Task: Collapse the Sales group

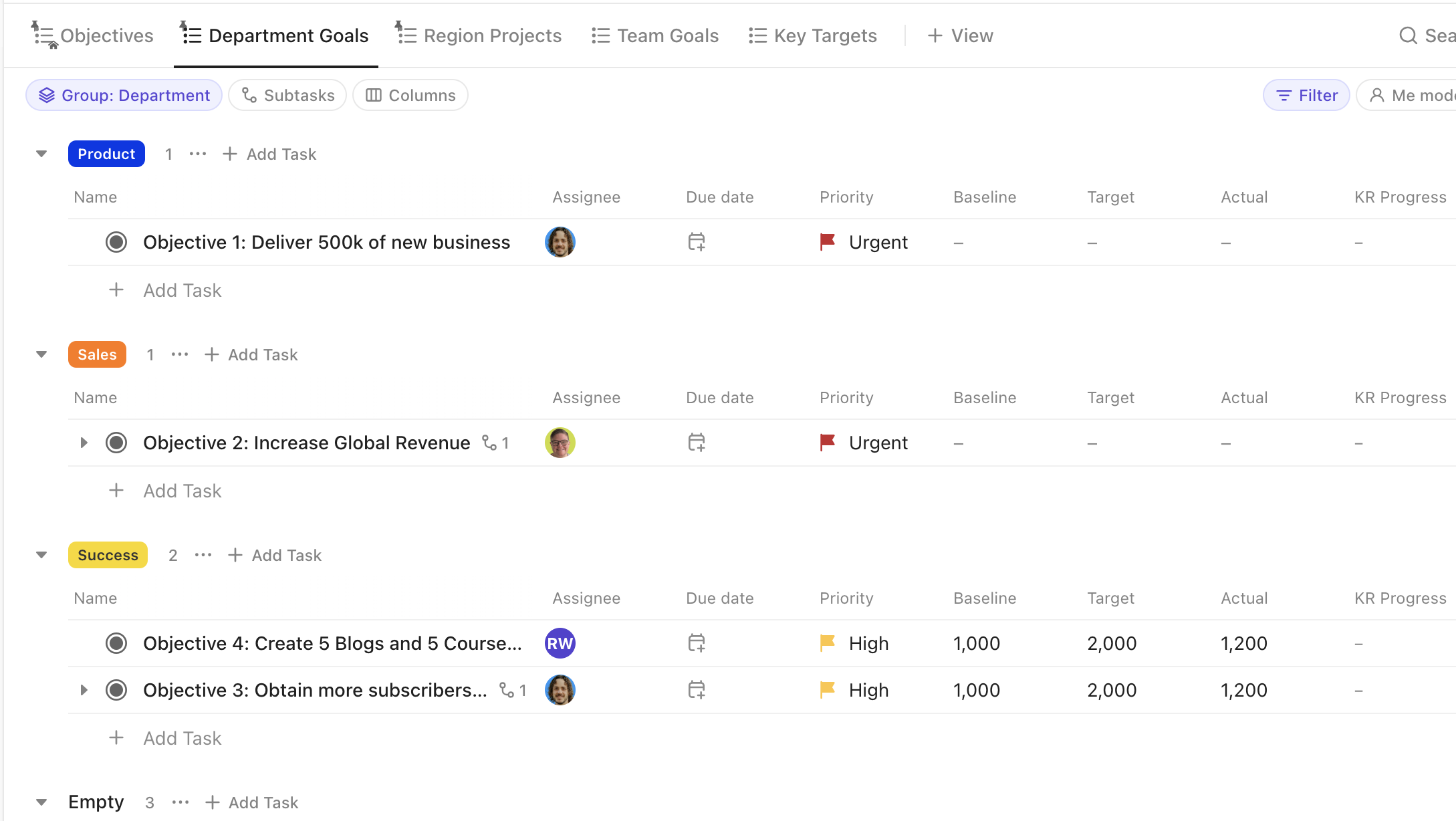Action: (41, 354)
